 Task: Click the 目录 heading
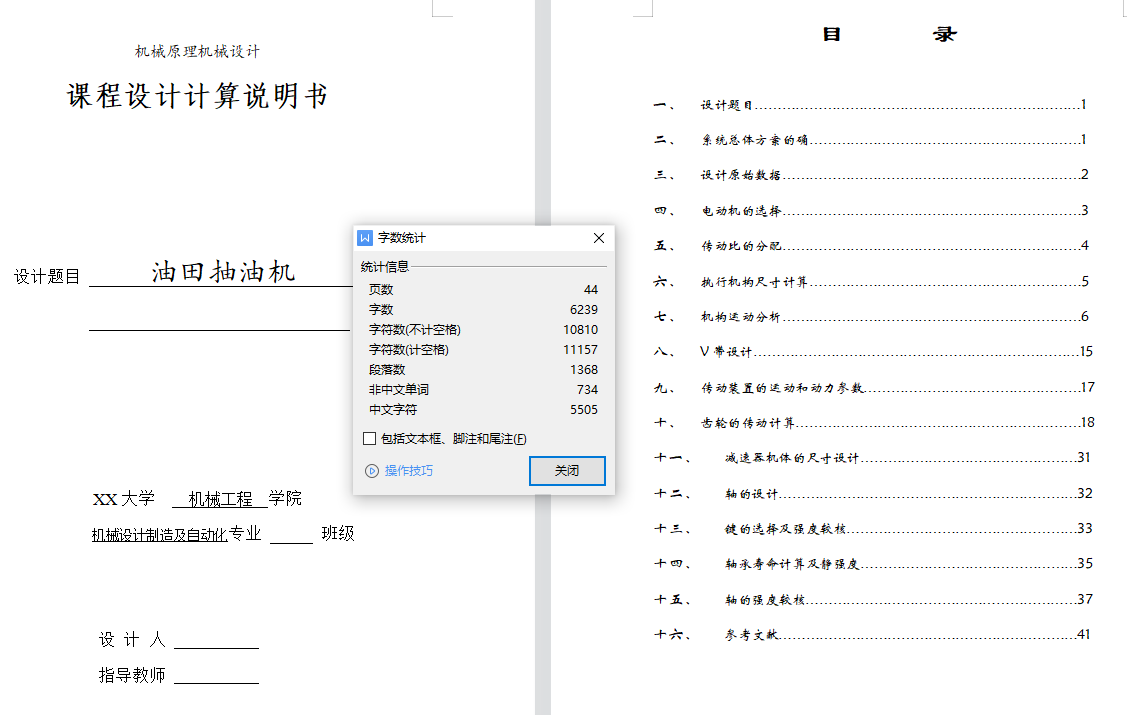890,34
